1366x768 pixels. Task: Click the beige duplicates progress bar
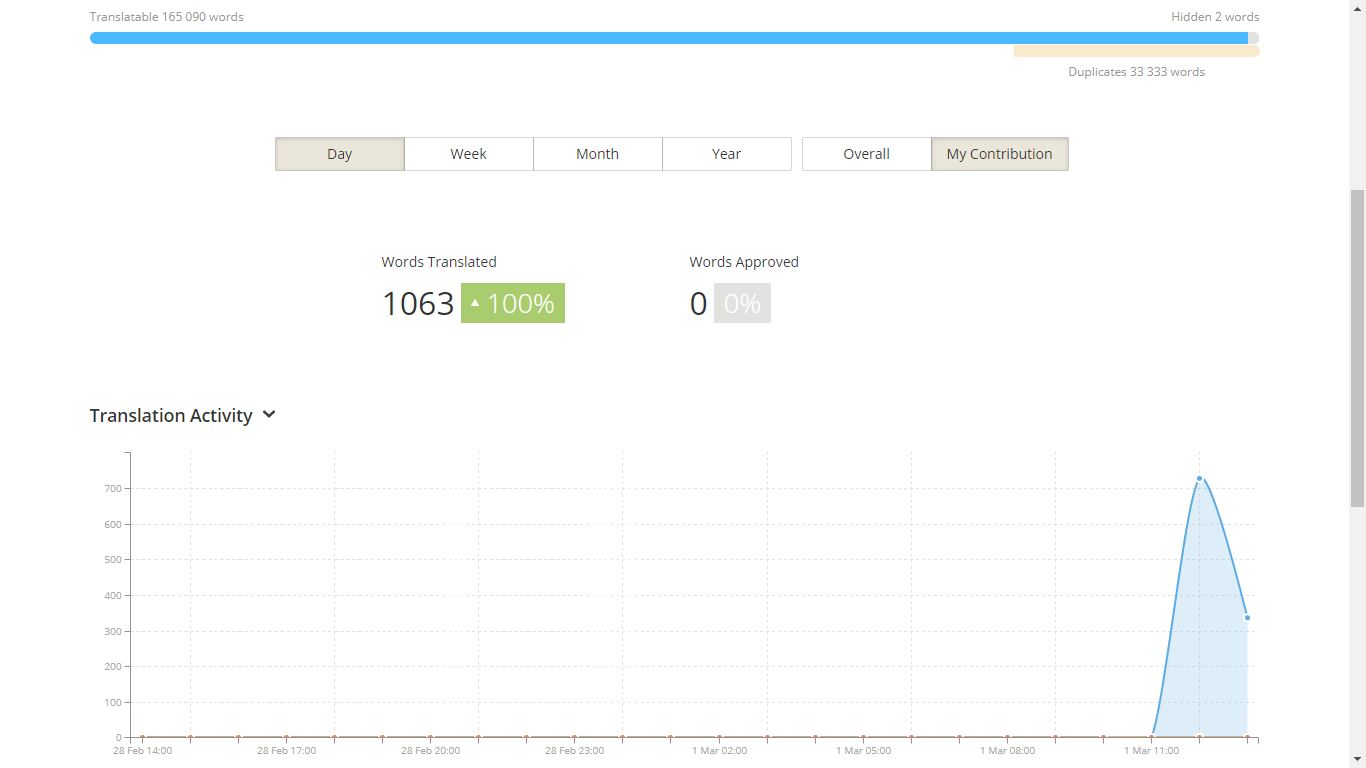pos(1136,51)
